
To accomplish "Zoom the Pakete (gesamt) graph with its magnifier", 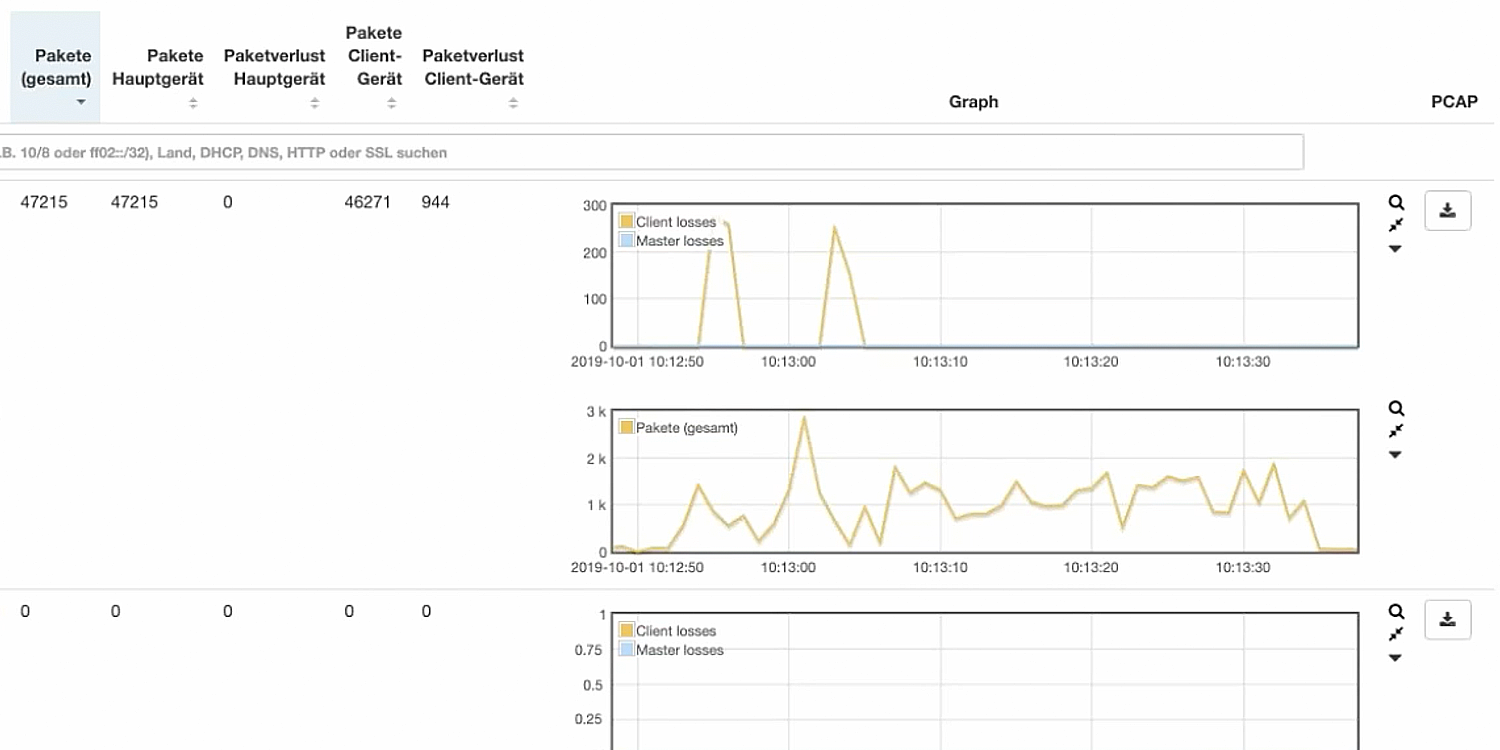I will tap(1396, 409).
